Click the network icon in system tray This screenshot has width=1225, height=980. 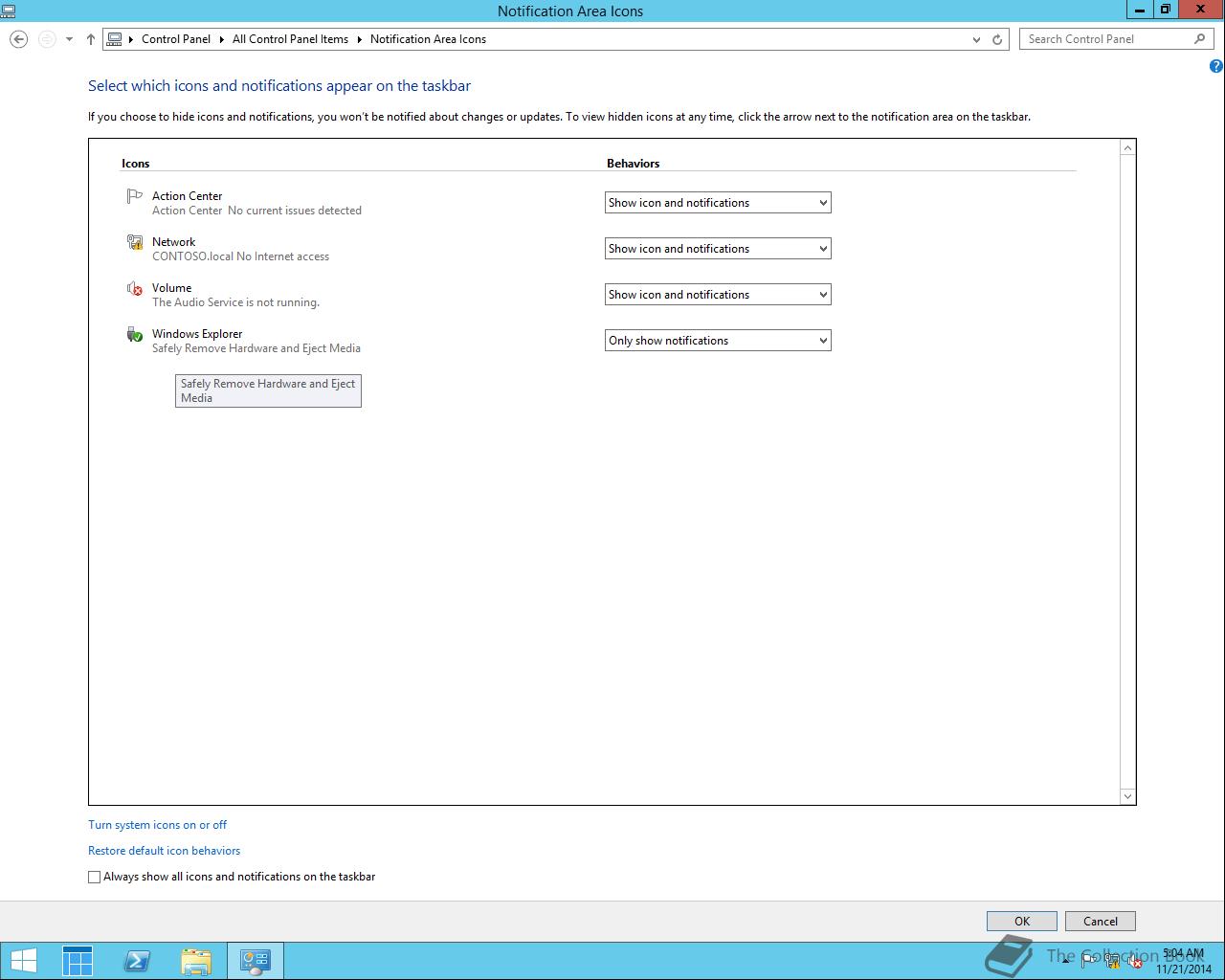[x=1112, y=962]
